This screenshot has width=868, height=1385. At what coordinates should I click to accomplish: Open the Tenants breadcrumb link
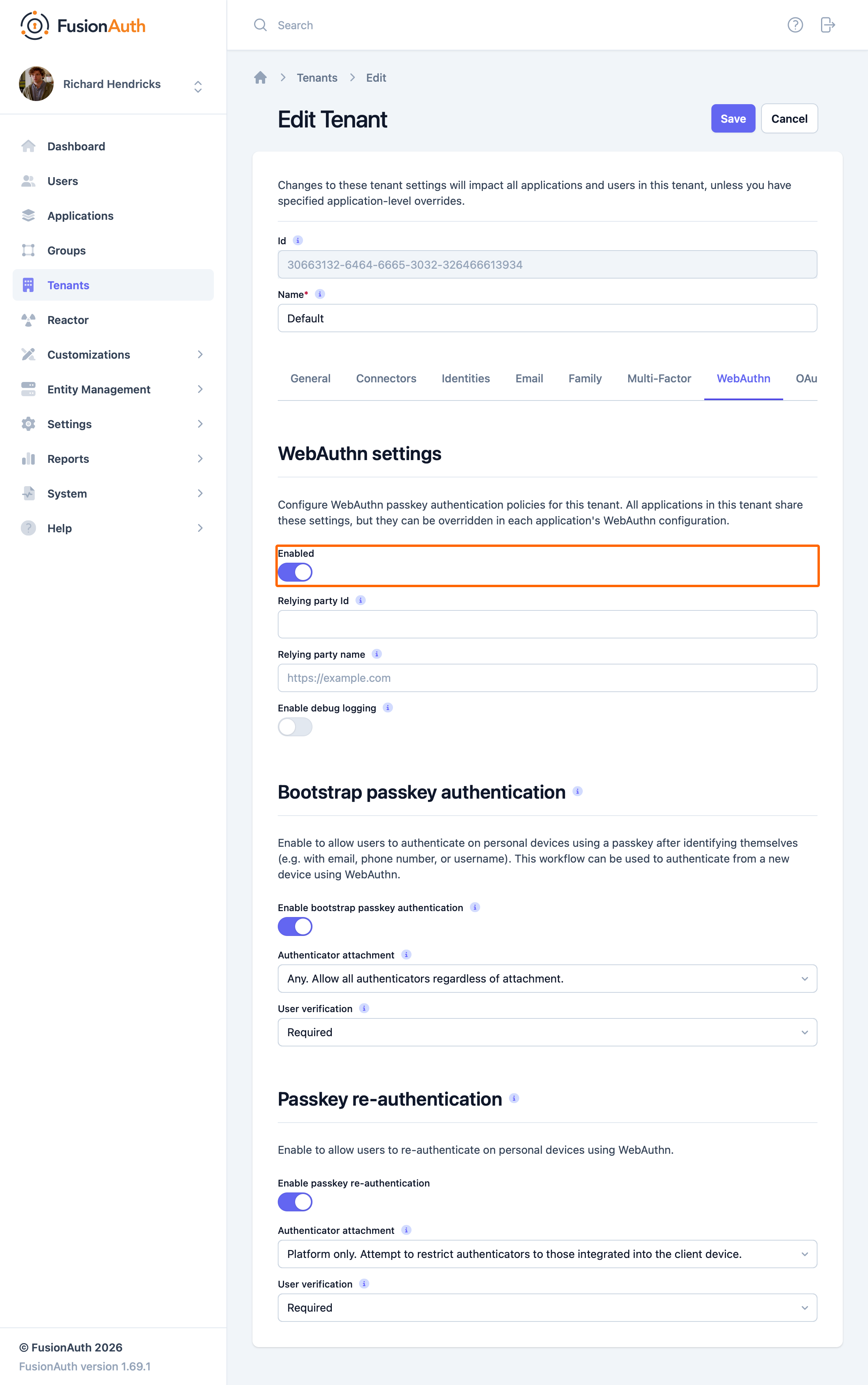coord(317,77)
